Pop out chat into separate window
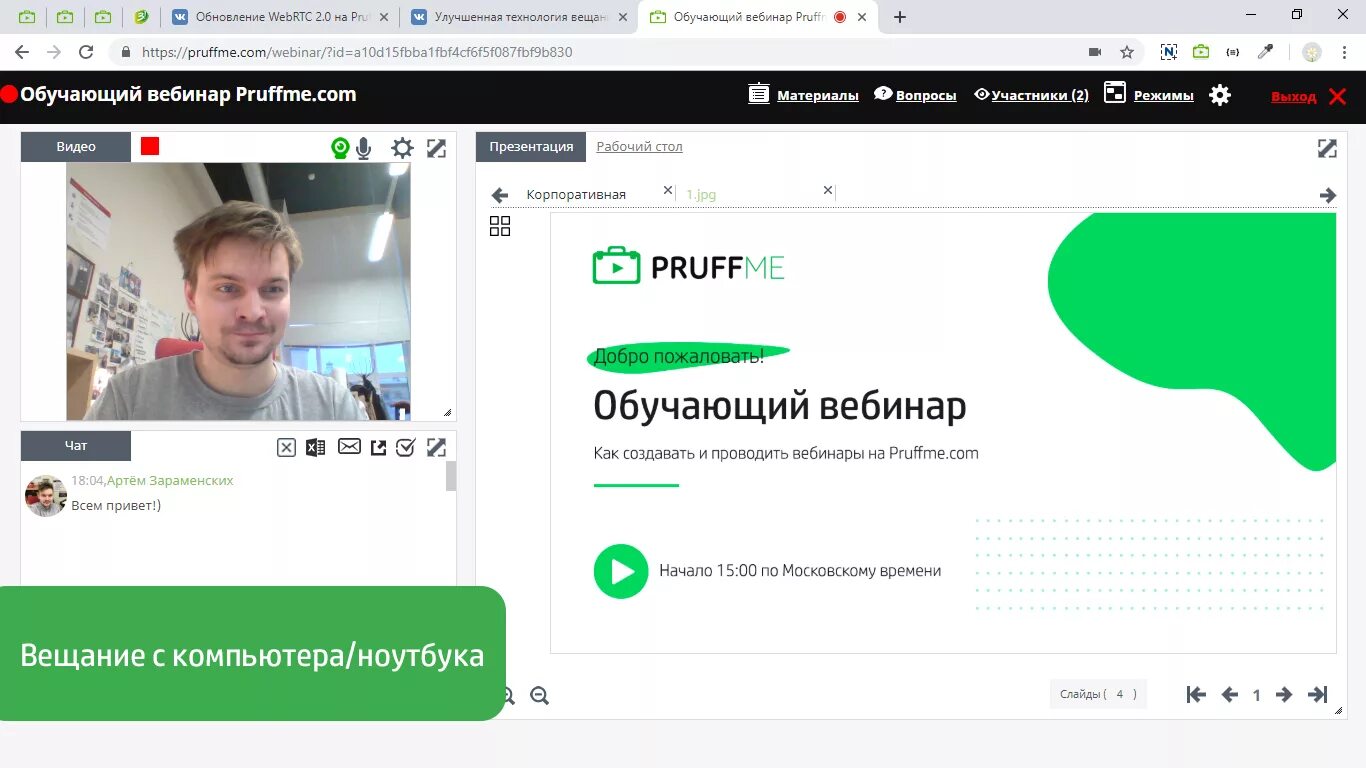The image size is (1366, 768). pos(378,448)
